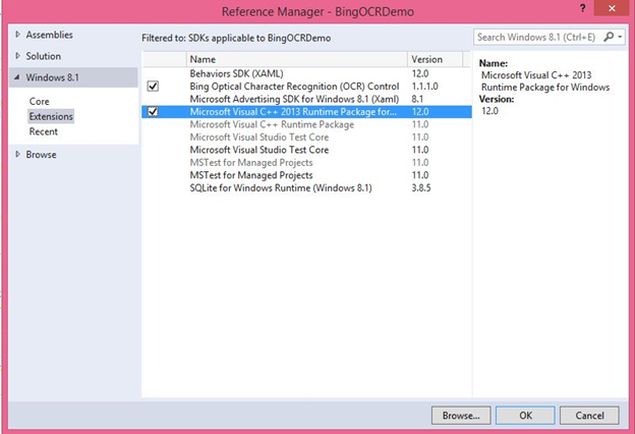Select the Solution category
This screenshot has width=635, height=434.
(43, 56)
